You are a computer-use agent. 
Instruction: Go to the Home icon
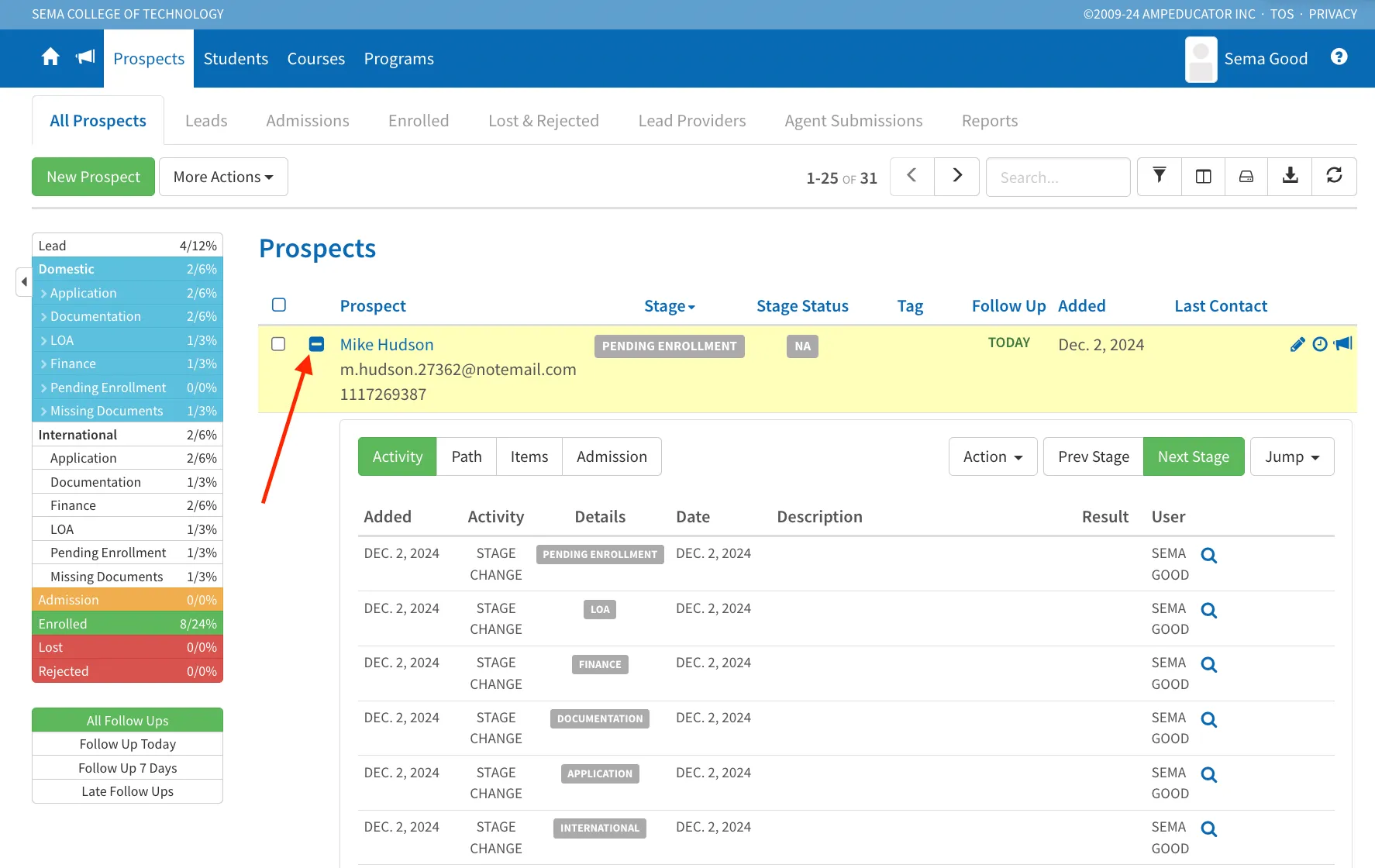[50, 57]
